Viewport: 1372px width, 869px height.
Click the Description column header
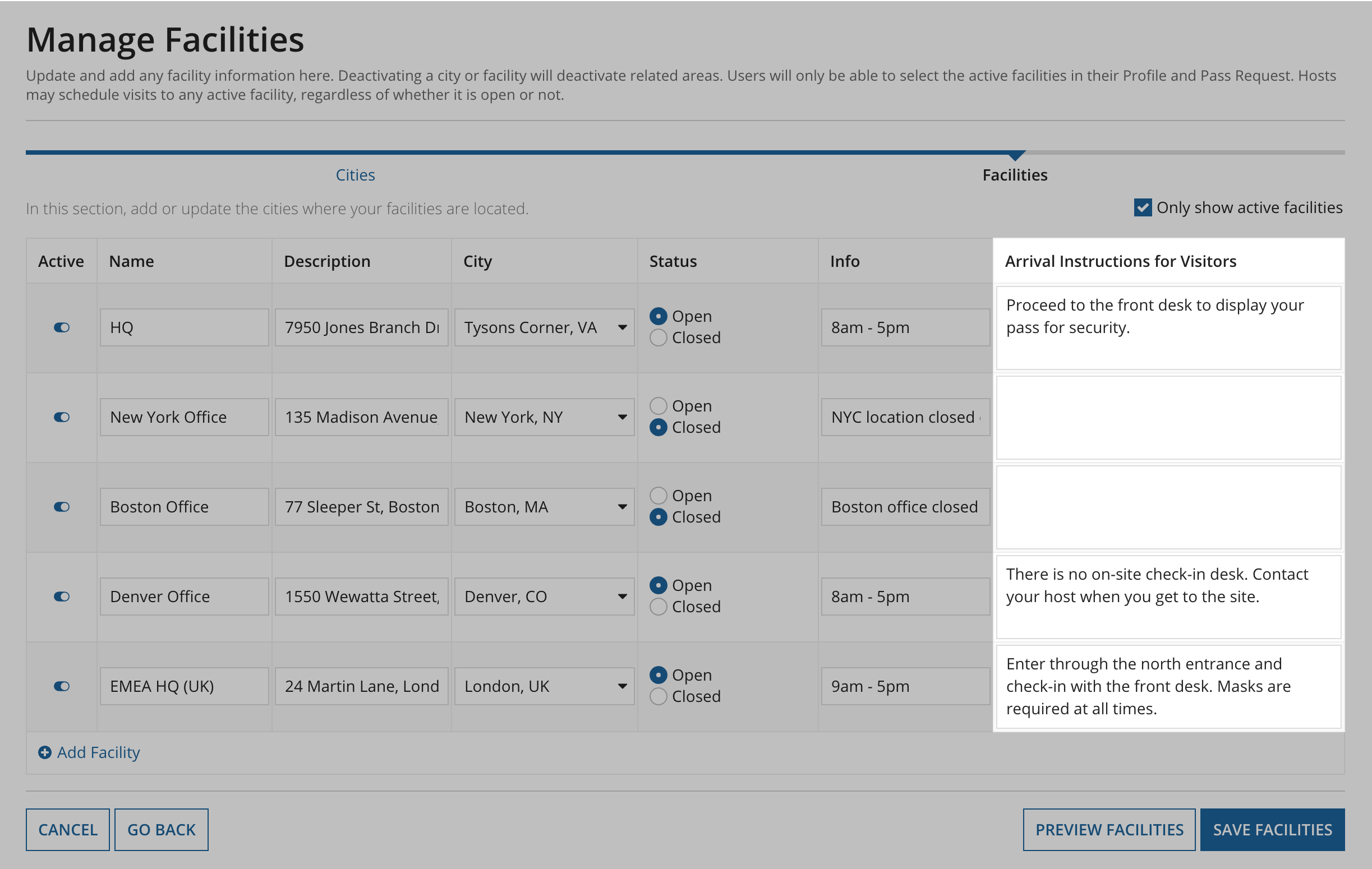coord(327,261)
